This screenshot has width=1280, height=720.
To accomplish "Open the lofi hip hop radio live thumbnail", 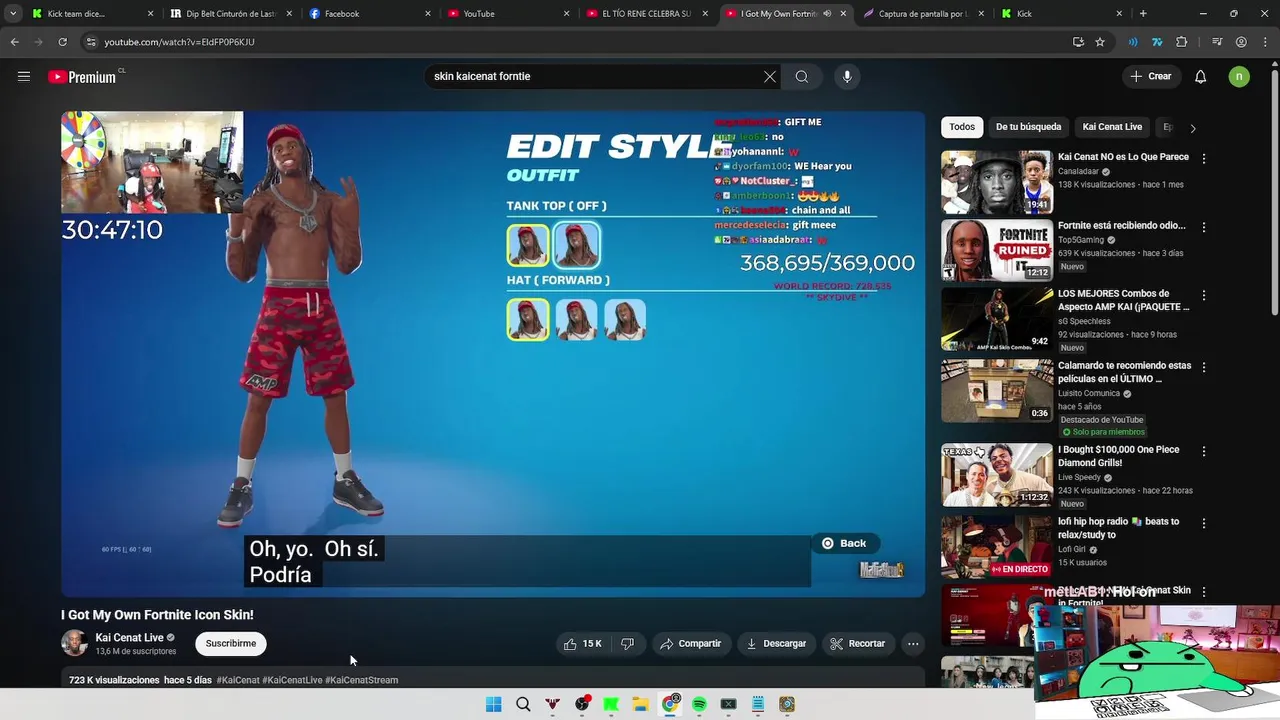I will pyautogui.click(x=997, y=547).
